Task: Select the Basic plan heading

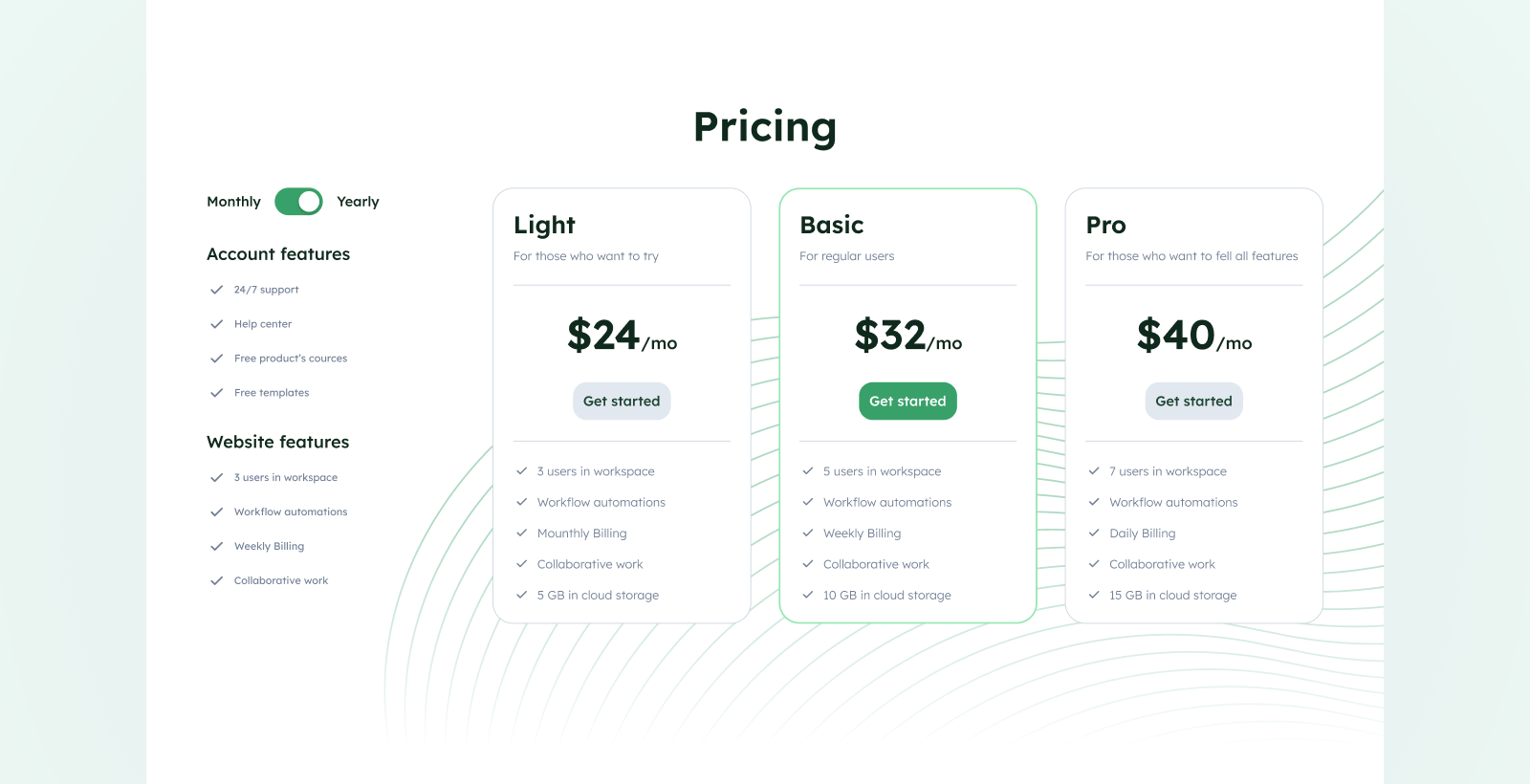Action: 831,225
